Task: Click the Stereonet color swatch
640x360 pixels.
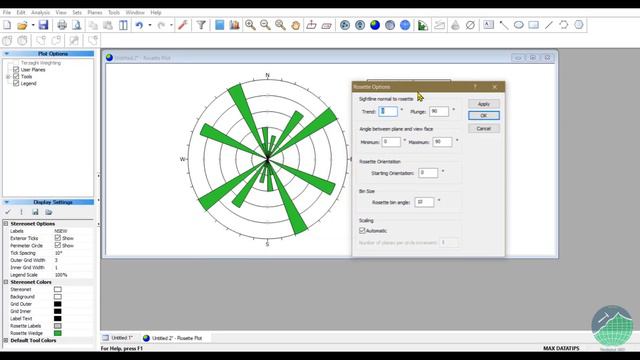Action: click(58, 289)
